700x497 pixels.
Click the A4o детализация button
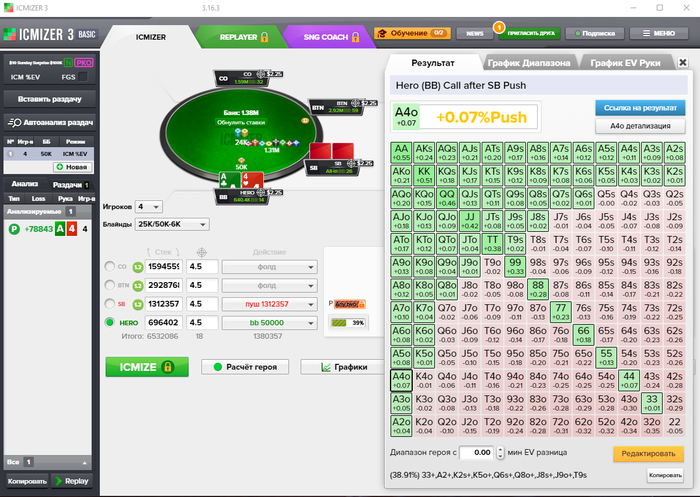(640, 126)
